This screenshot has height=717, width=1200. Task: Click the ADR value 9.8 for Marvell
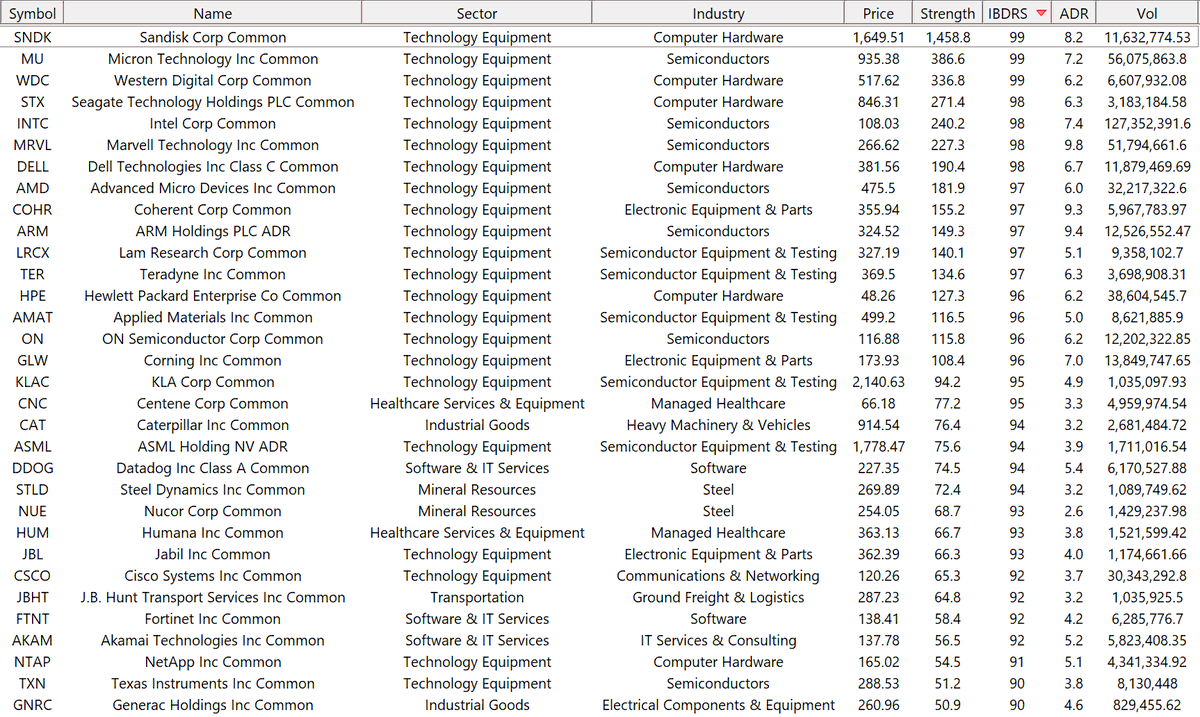pos(1074,145)
